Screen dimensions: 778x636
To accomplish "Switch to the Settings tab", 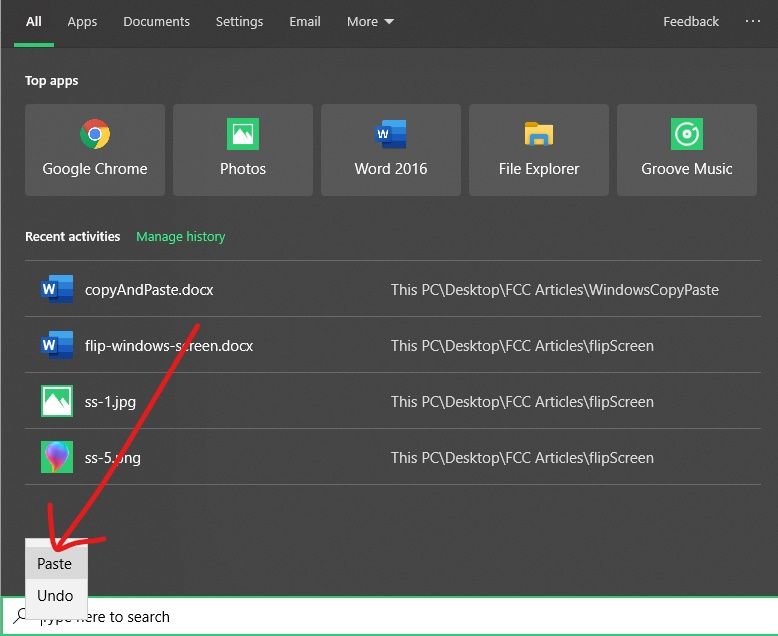I will [239, 22].
